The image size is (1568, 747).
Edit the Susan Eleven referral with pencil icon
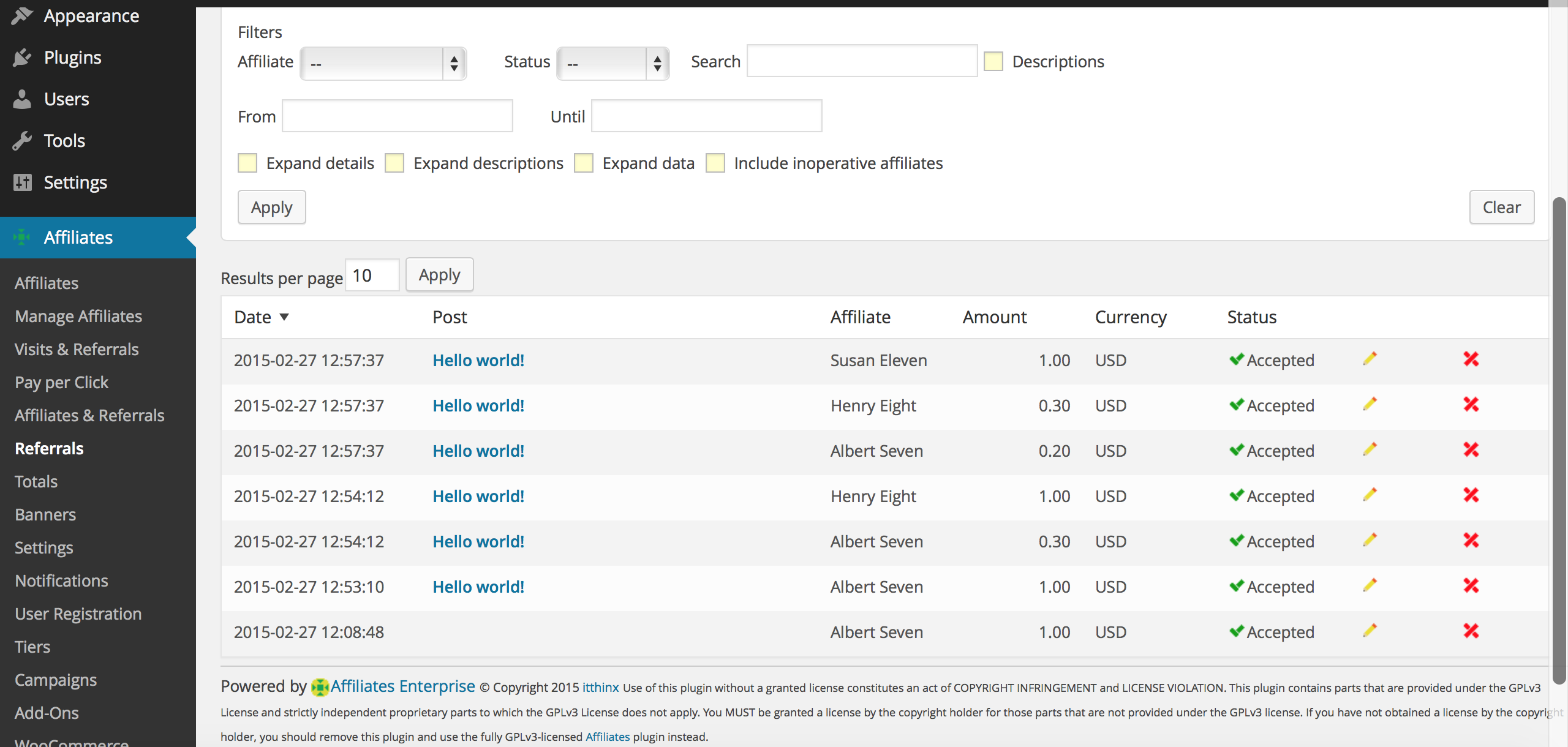tap(1370, 359)
